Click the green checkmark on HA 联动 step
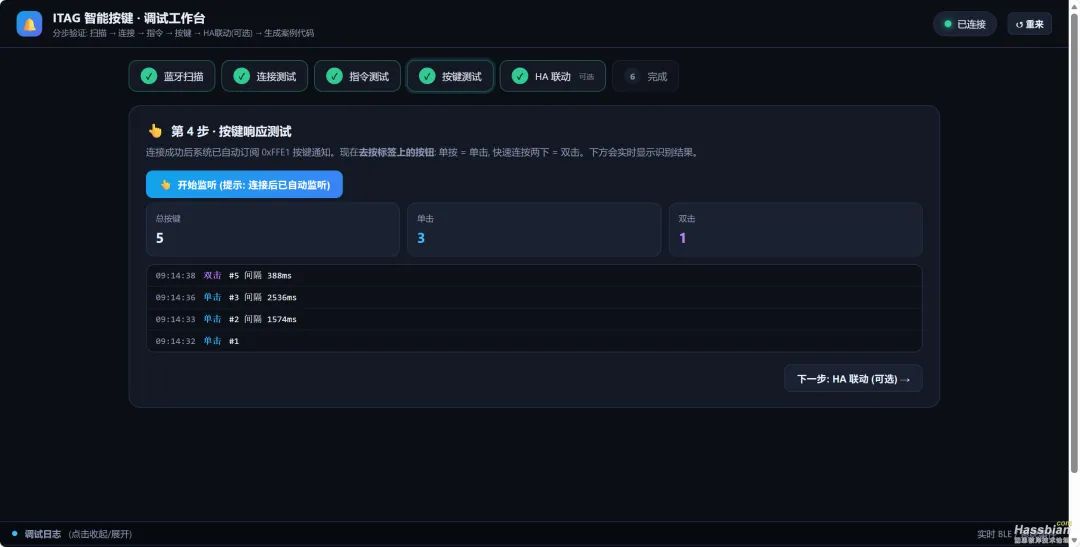Image resolution: width=1080 pixels, height=547 pixels. coord(520,76)
